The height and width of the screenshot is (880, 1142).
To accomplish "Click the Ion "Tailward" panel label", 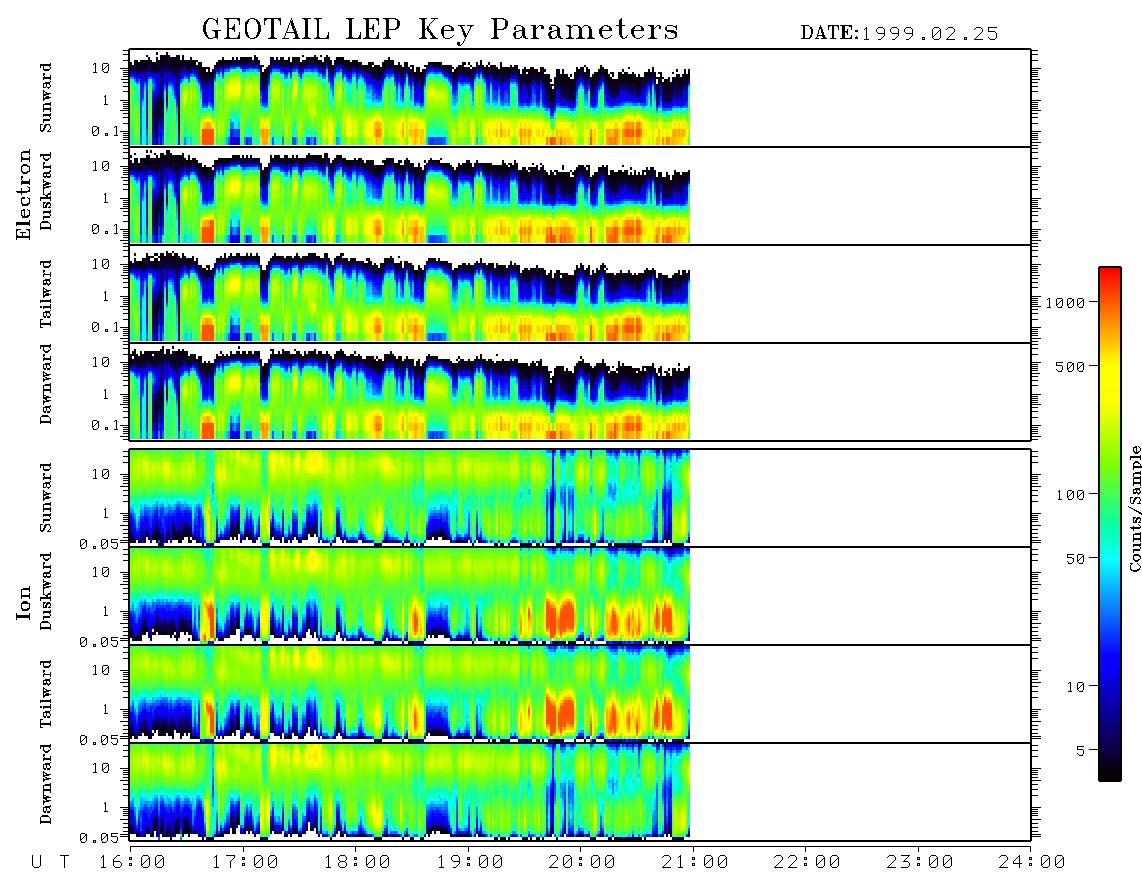I will point(46,694).
